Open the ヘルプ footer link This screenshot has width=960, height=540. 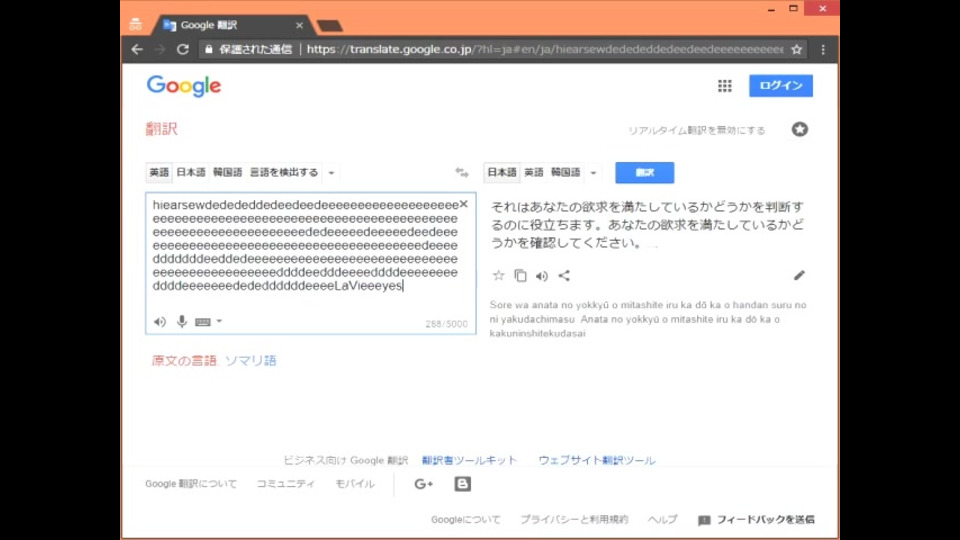point(662,520)
